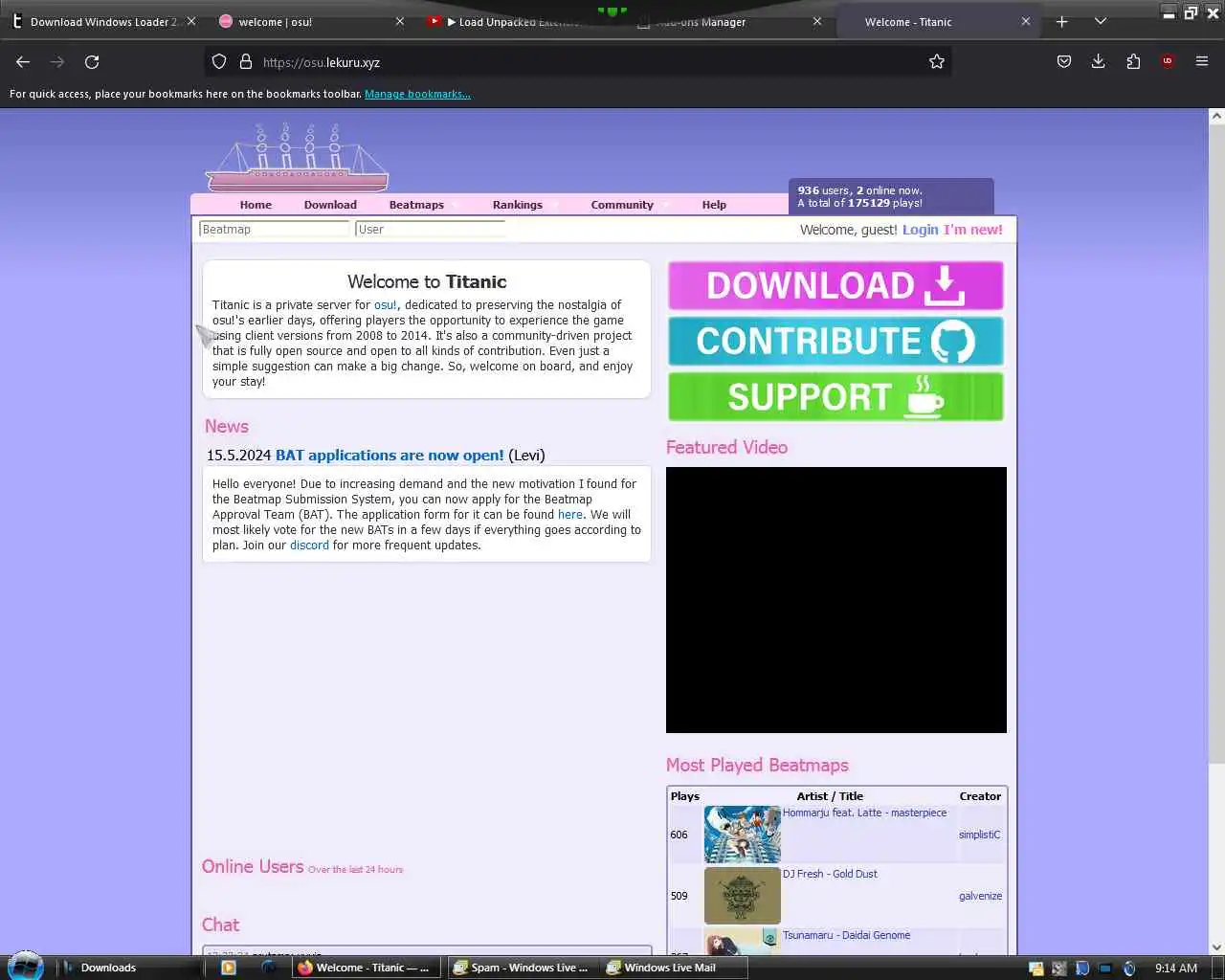Switch to the welcome | osu! tab
Image resolution: width=1225 pixels, height=980 pixels.
coord(311,21)
